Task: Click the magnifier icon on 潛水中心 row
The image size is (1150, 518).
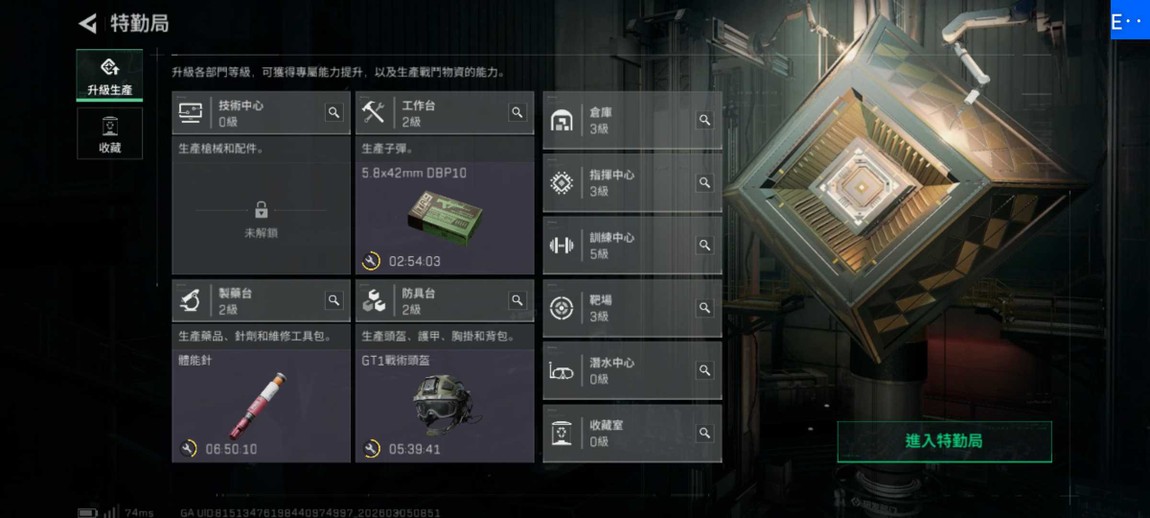Action: tap(705, 371)
